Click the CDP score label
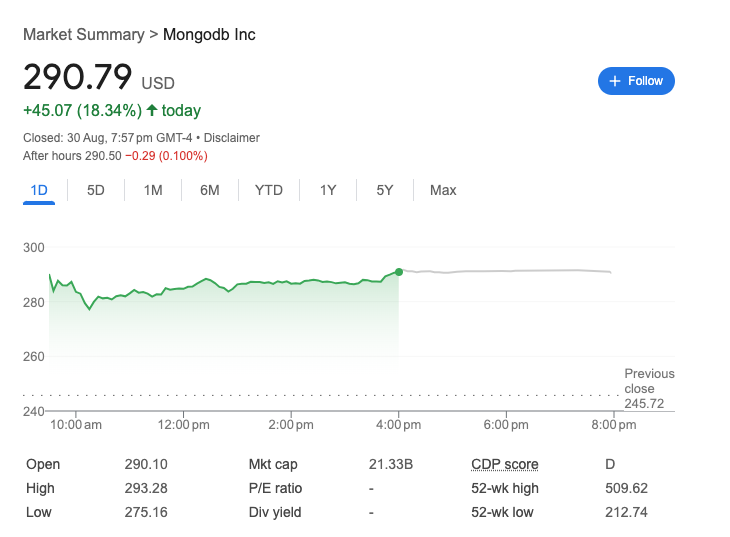 tap(504, 464)
